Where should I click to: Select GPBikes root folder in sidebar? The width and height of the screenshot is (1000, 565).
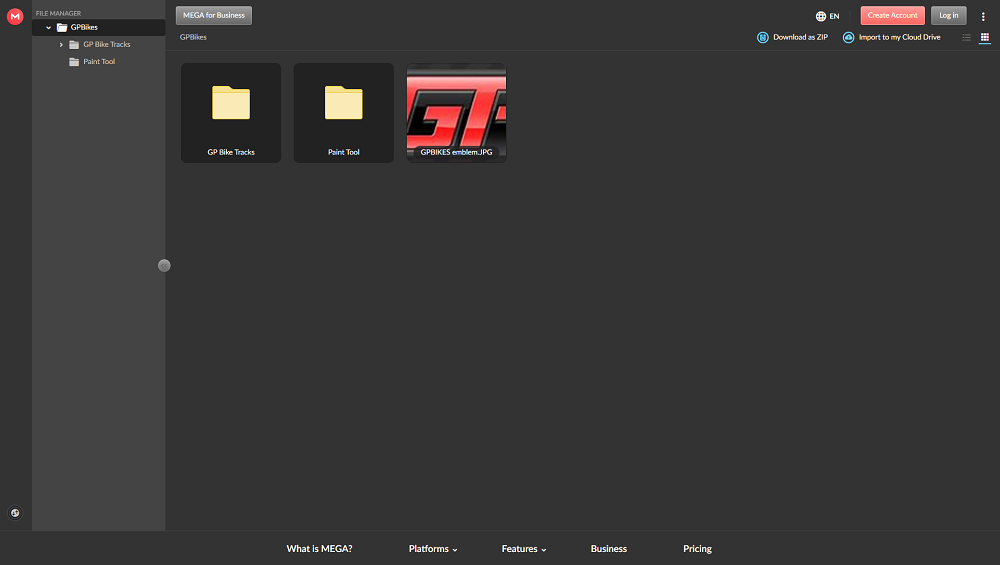click(x=99, y=27)
